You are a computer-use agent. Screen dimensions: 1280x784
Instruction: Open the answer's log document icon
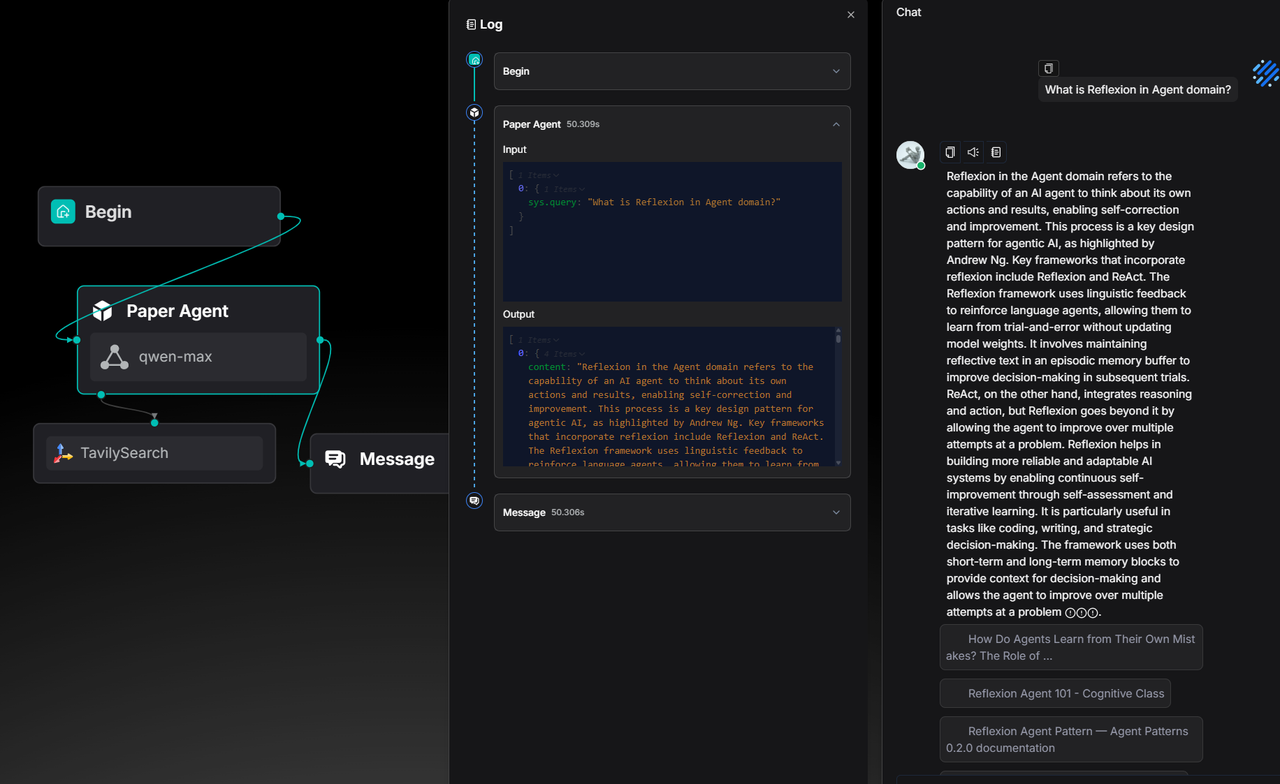pyautogui.click(x=996, y=152)
